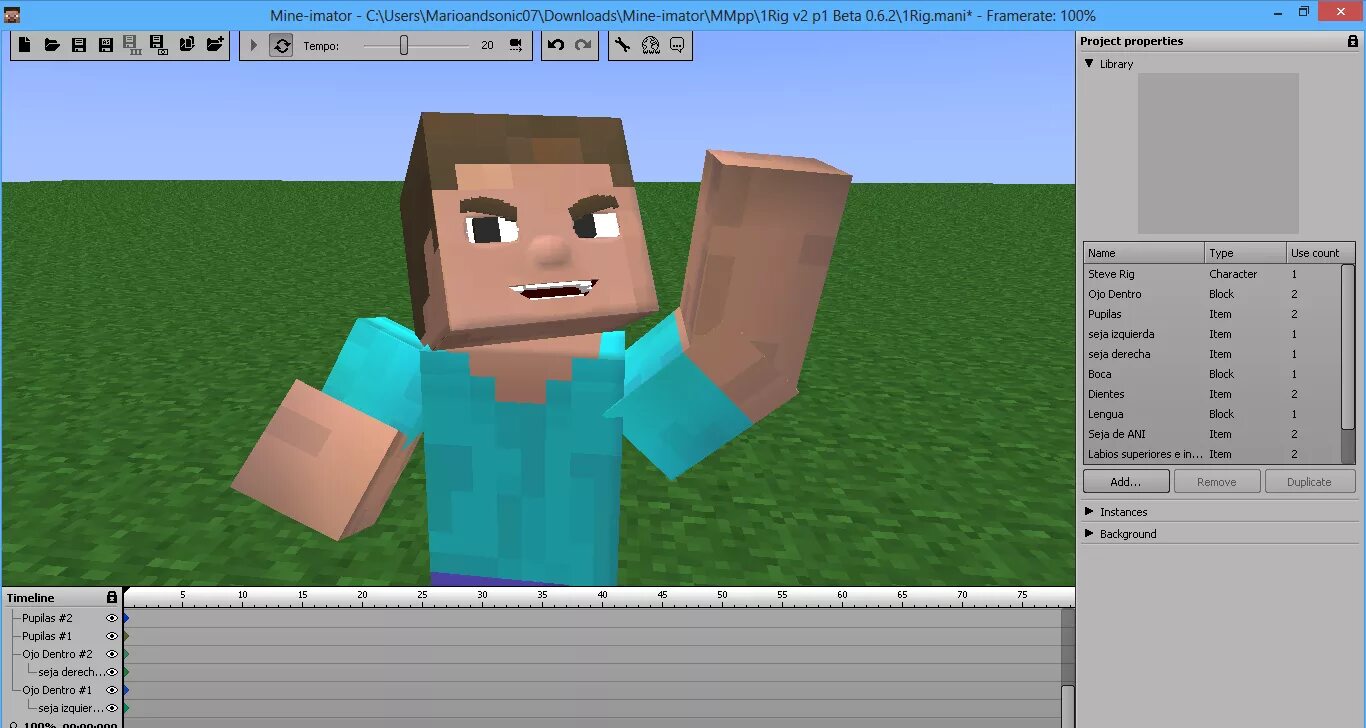
Task: Select Seja de ANI library entry
Action: coord(1212,434)
